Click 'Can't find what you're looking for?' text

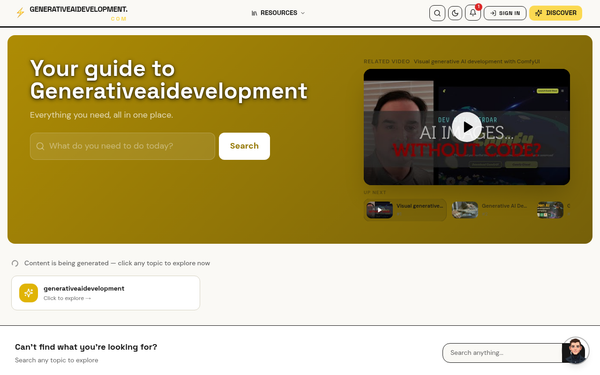pyautogui.click(x=86, y=347)
